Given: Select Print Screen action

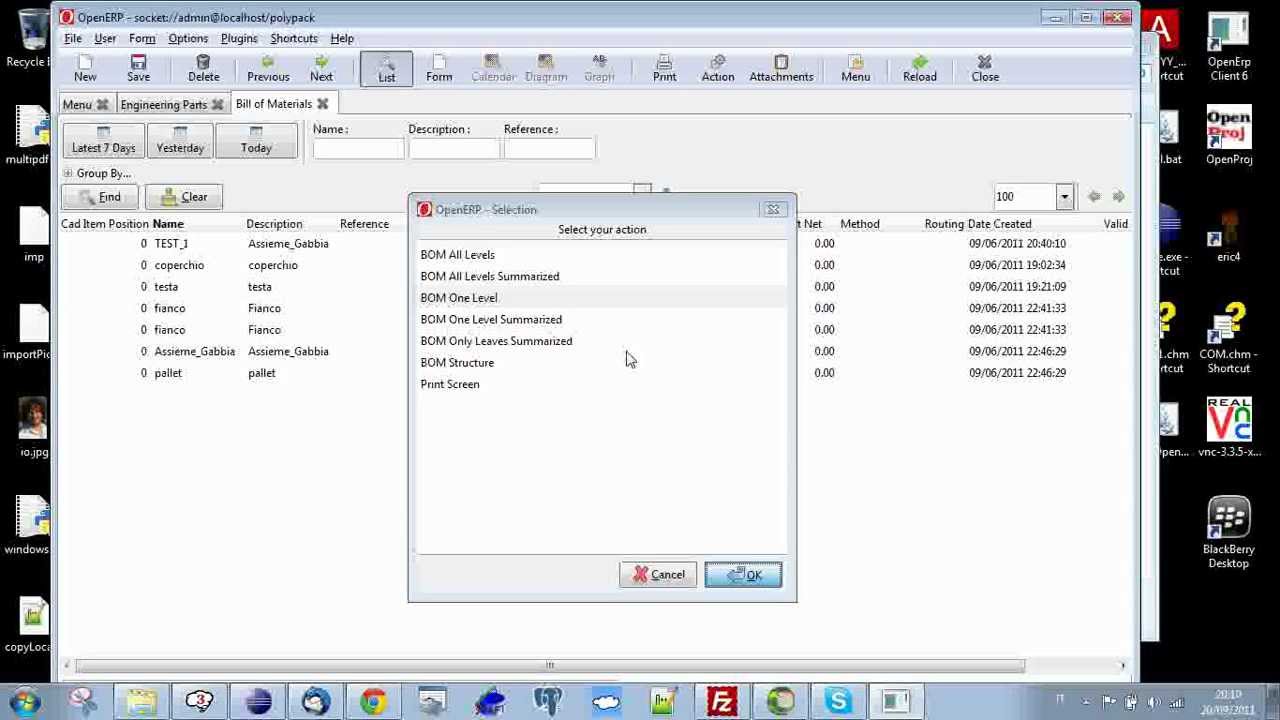Looking at the screenshot, I should click(450, 384).
